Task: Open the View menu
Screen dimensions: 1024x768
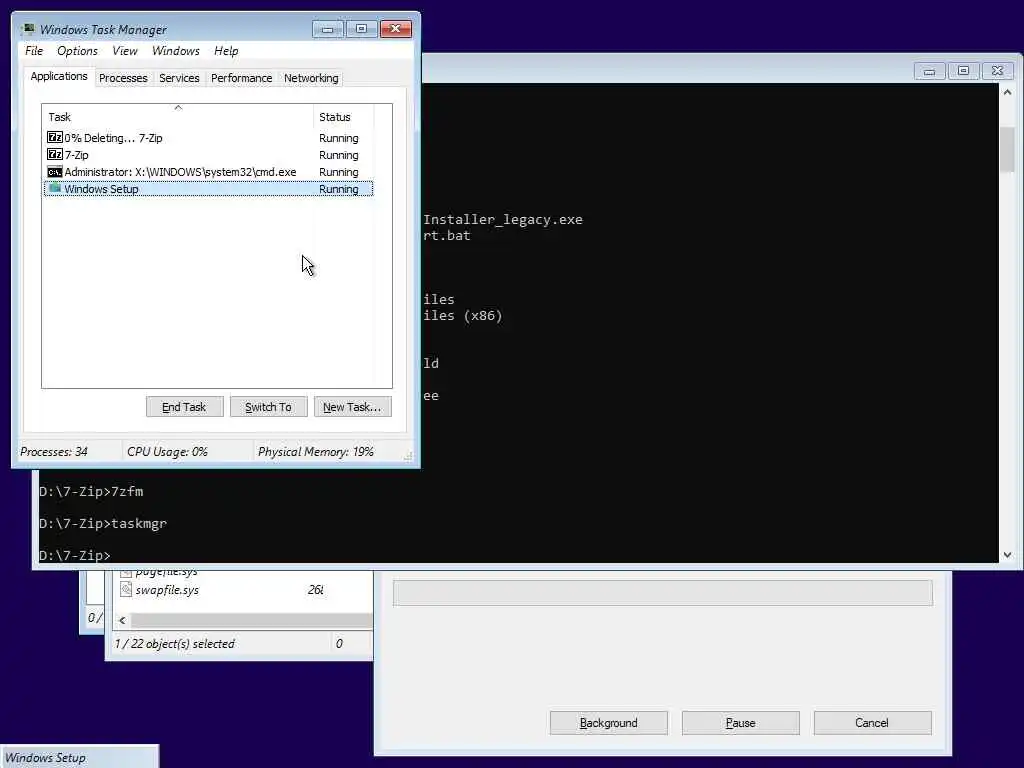Action: pyautogui.click(x=125, y=51)
